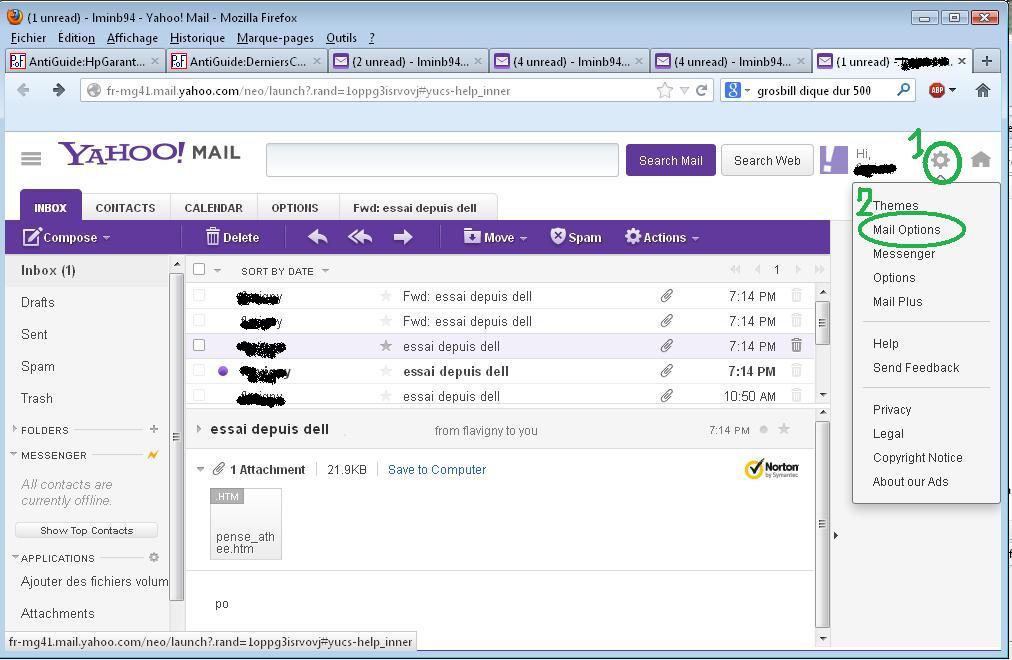Viewport: 1012px width, 660px height.
Task: Expand the essai depuis dell message header
Action: click(199, 429)
